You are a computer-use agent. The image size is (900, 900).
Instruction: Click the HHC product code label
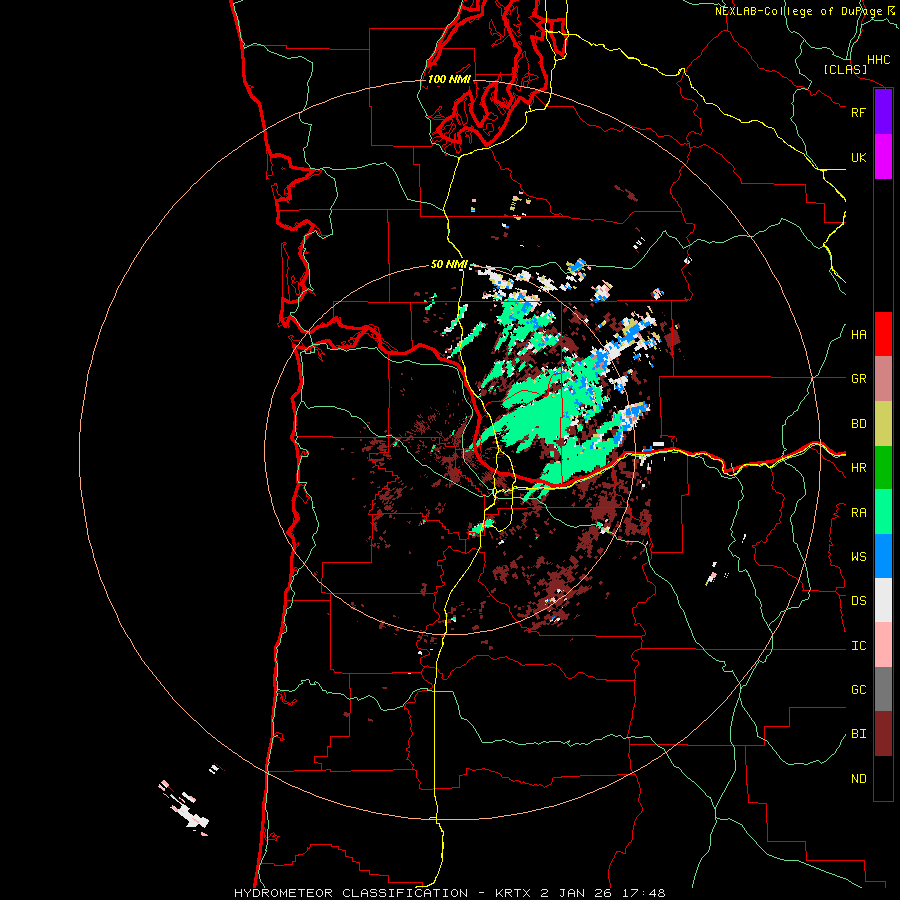click(x=878, y=60)
